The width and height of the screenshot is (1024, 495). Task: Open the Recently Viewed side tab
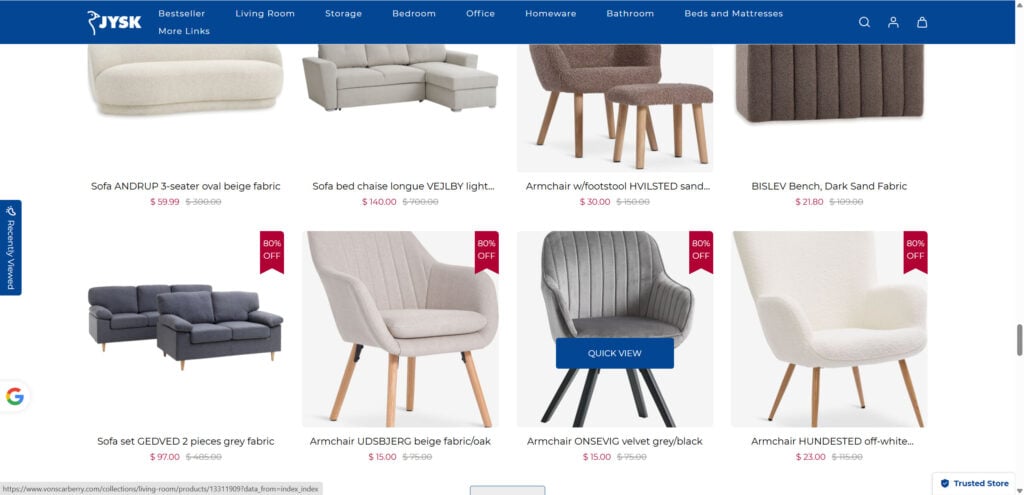(10, 247)
